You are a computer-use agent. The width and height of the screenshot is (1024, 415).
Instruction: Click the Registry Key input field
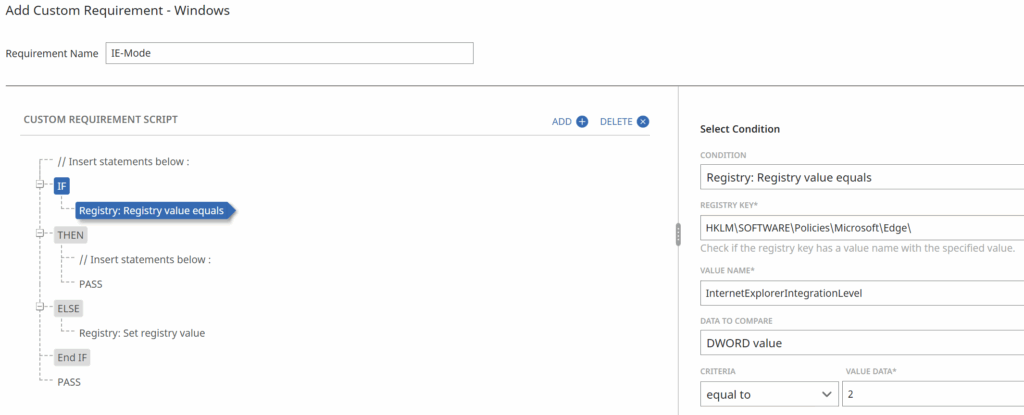point(860,227)
